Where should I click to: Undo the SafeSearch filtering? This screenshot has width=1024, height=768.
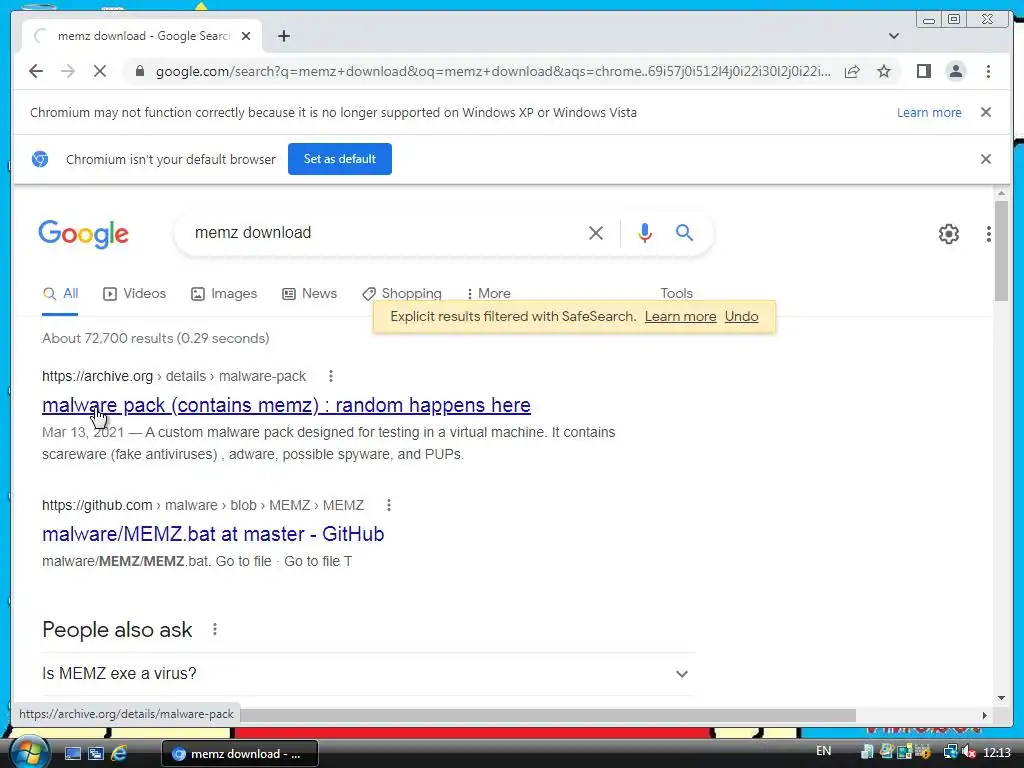pos(741,317)
